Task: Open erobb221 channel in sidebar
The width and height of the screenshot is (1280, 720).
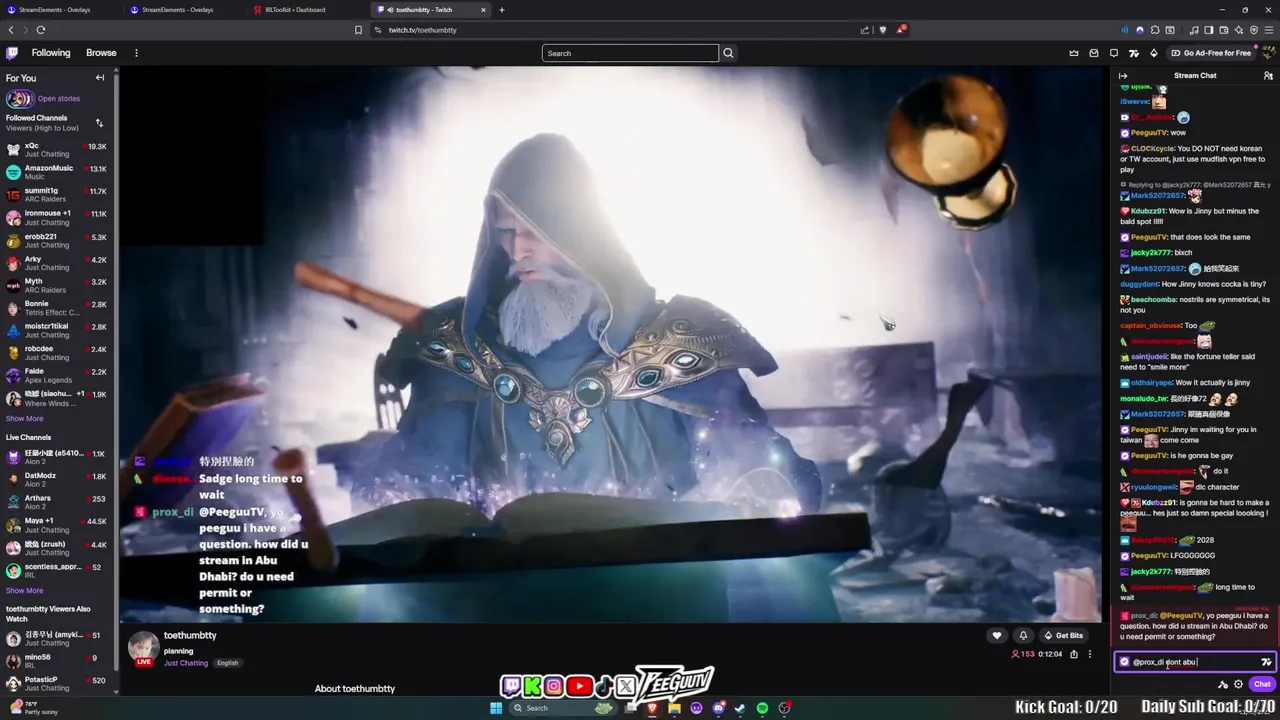Action: [x=57, y=241]
